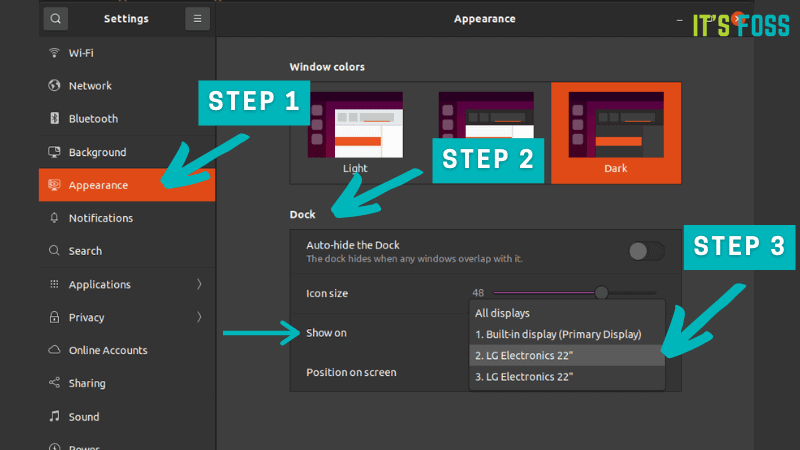Click the Wi-Fi icon in sidebar
This screenshot has height=450, width=800.
point(54,52)
